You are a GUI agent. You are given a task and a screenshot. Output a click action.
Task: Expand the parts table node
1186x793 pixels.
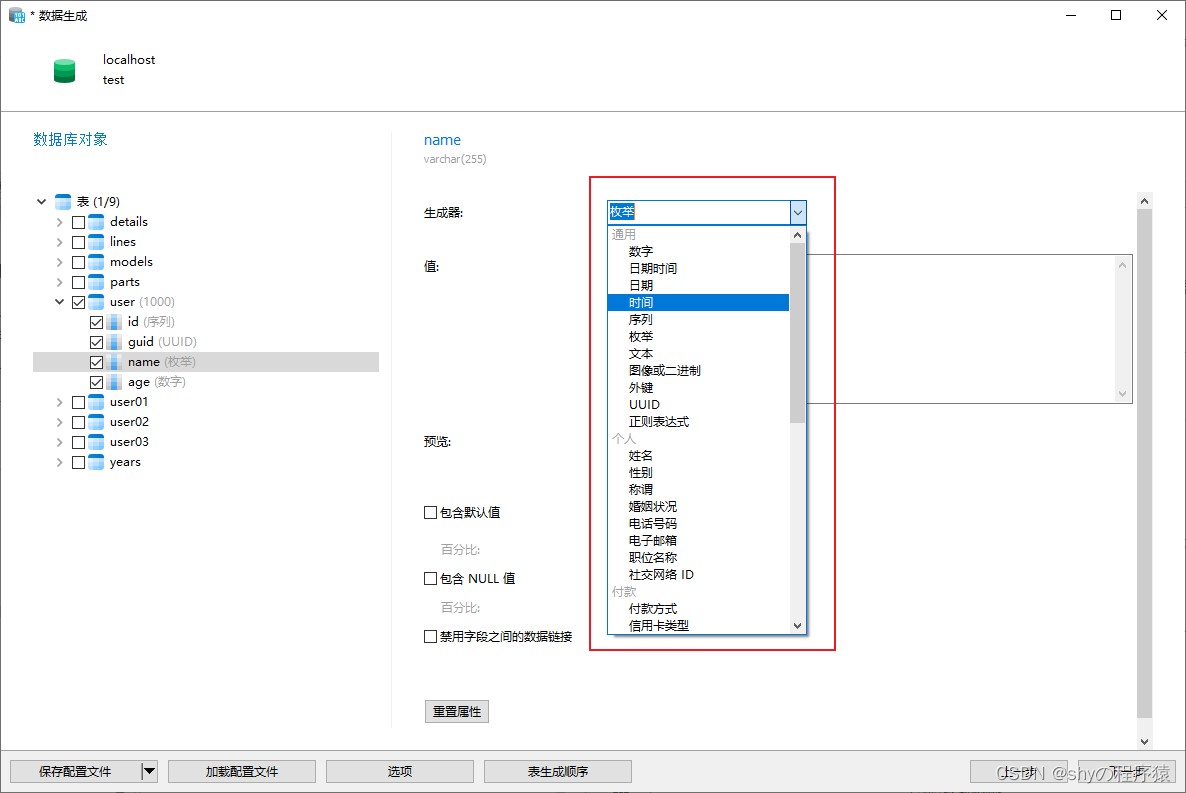pyautogui.click(x=60, y=282)
